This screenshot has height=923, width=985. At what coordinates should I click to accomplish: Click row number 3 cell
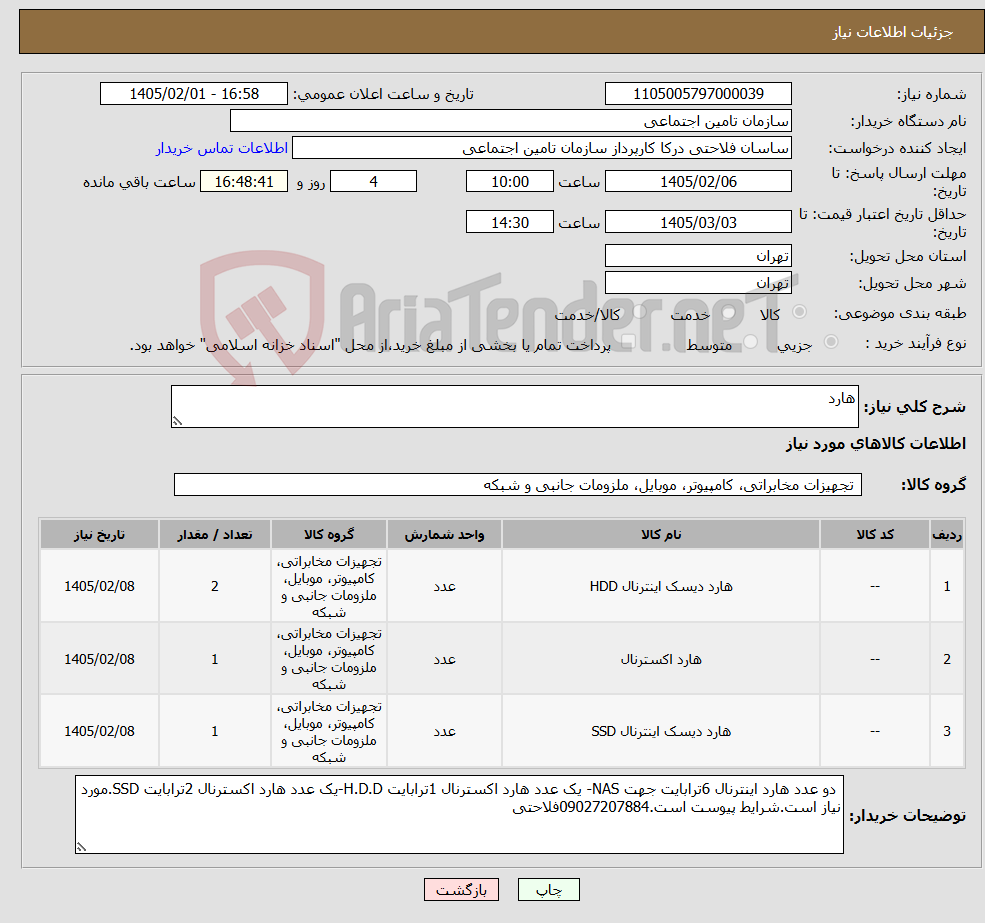pyautogui.click(x=947, y=731)
